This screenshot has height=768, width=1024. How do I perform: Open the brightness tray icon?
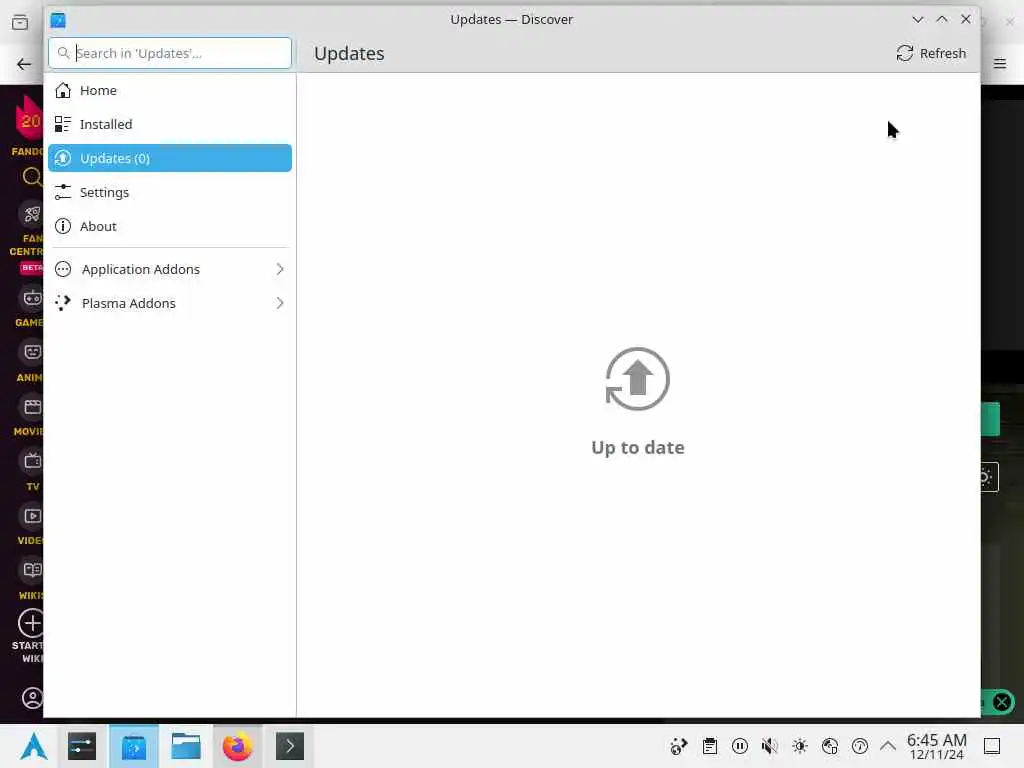800,746
